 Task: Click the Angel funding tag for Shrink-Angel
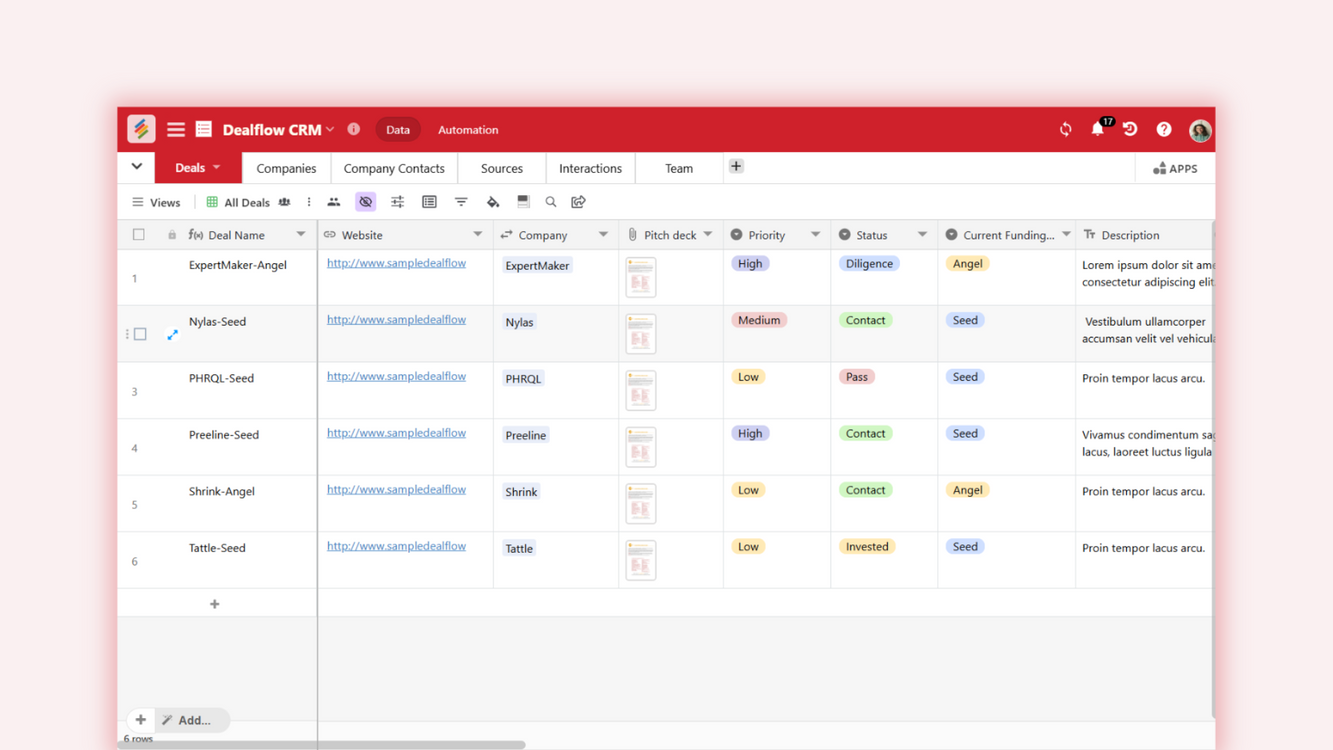point(967,490)
